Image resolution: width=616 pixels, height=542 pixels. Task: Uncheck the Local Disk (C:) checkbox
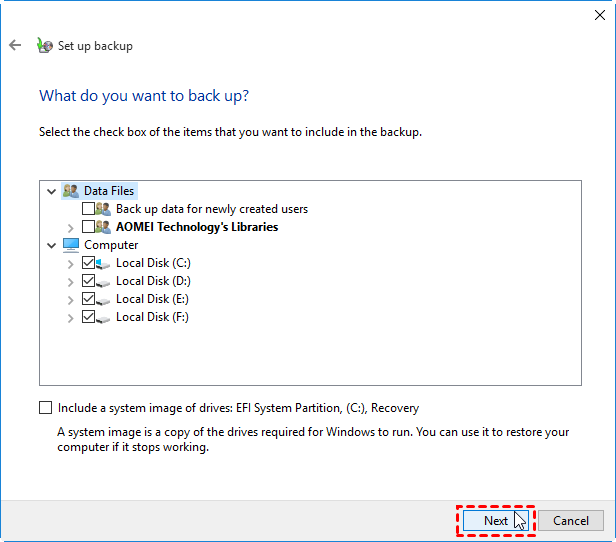pos(88,263)
